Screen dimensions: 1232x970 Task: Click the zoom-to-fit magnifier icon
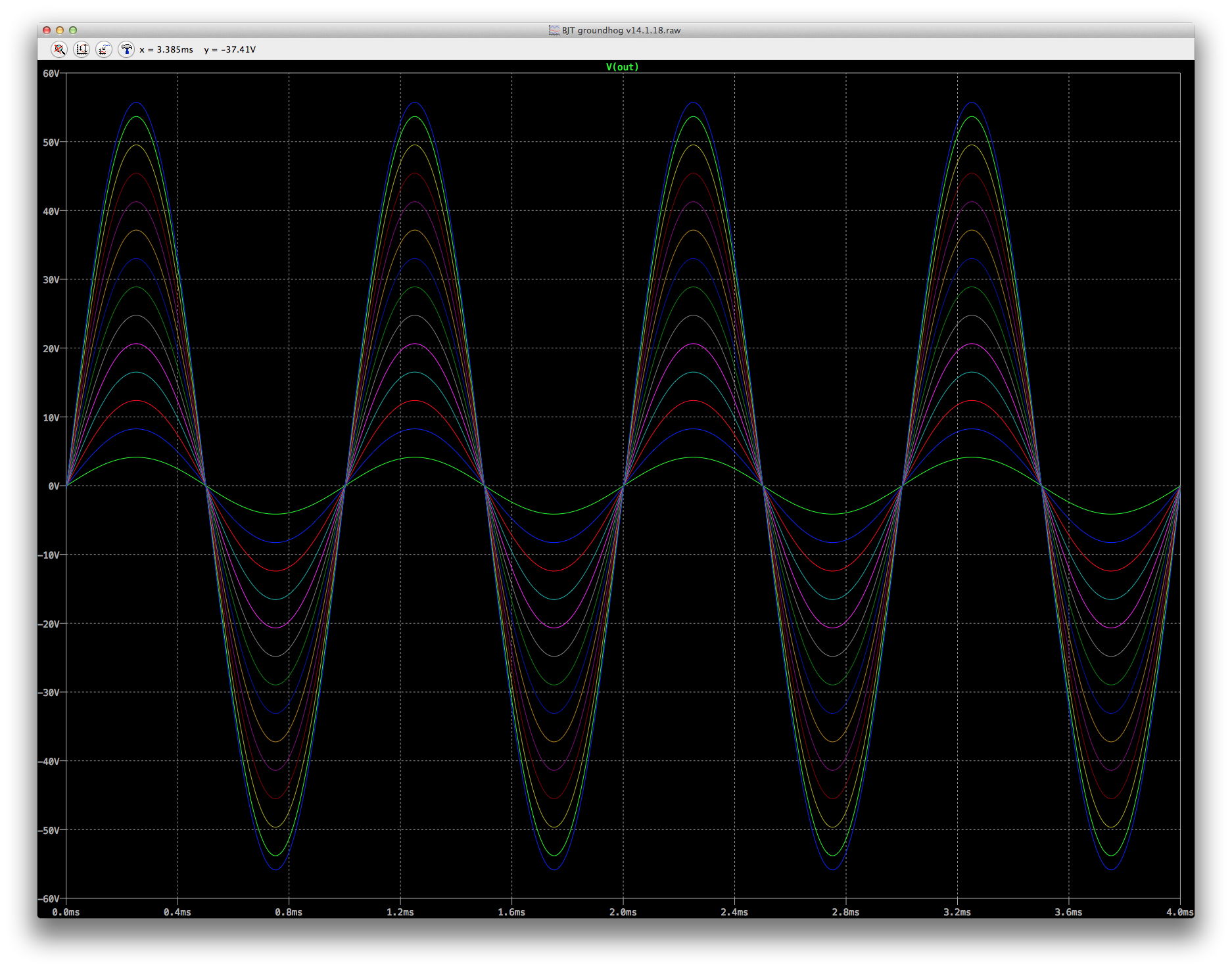click(59, 49)
